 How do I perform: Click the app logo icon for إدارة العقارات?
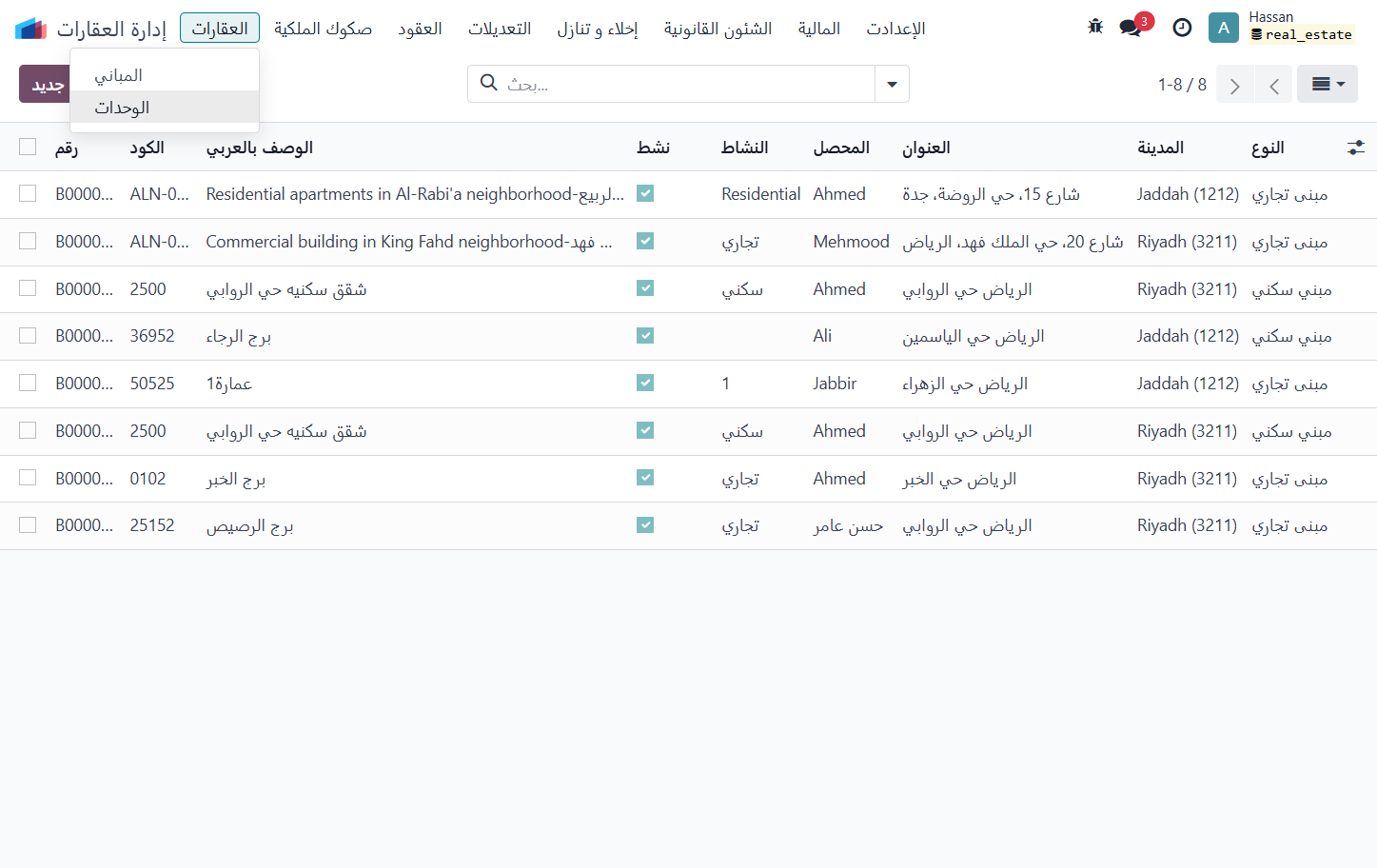pos(30,29)
